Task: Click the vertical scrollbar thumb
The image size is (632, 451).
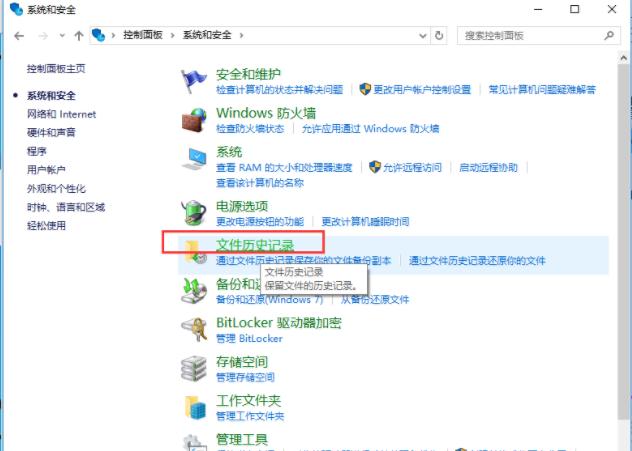Action: [624, 242]
